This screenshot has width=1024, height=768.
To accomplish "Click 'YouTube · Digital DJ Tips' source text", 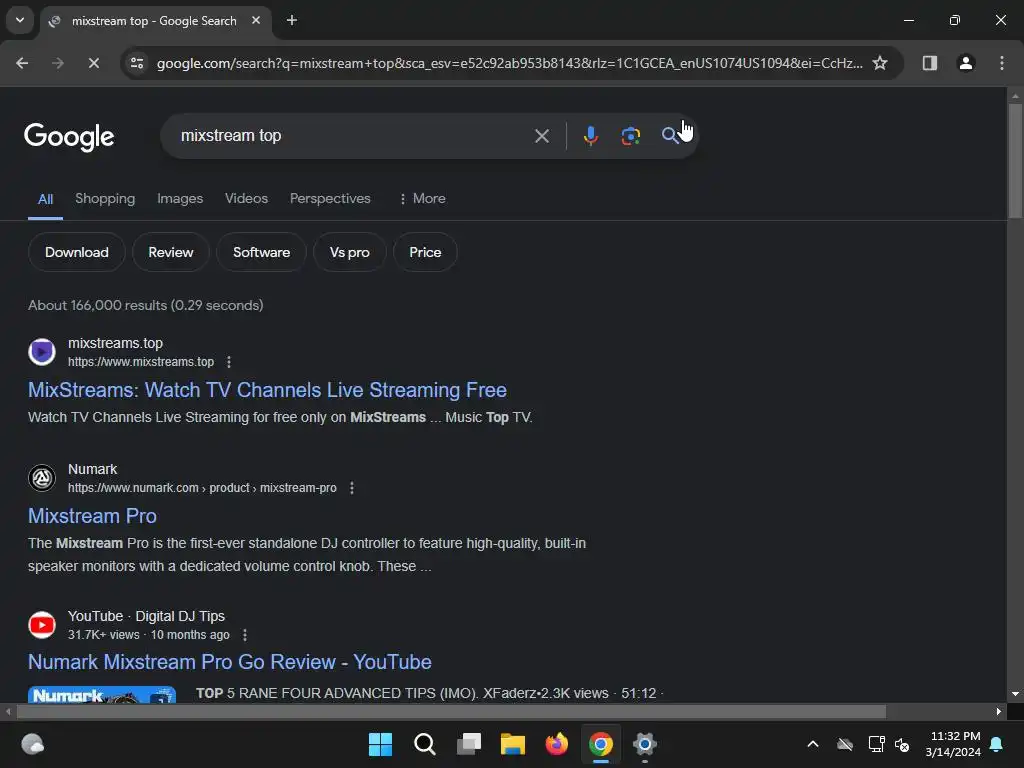I will tap(146, 616).
